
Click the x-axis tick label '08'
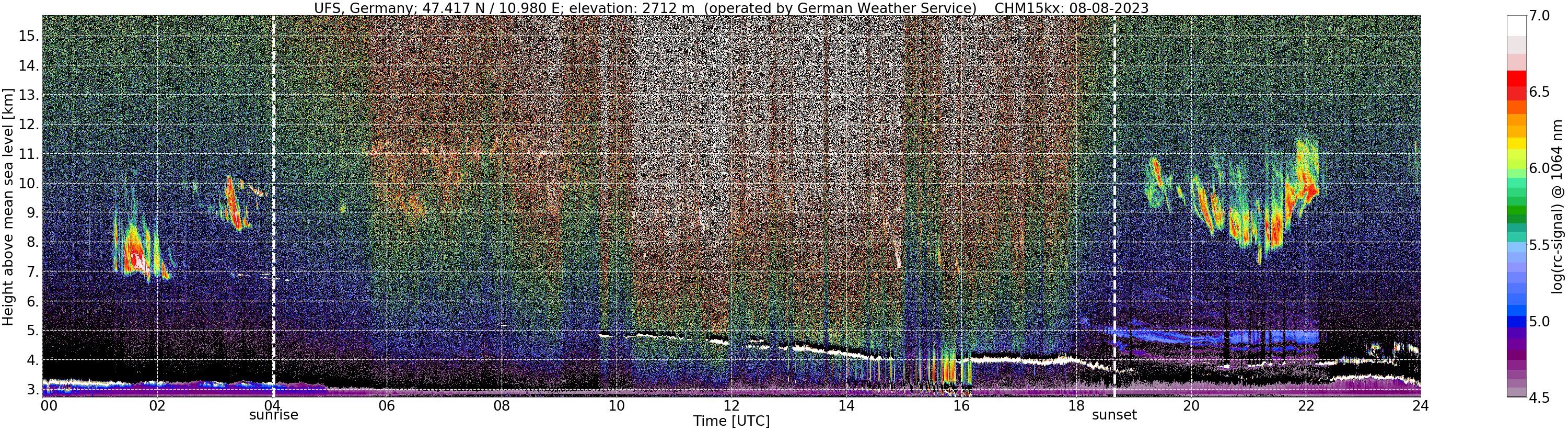[502, 405]
